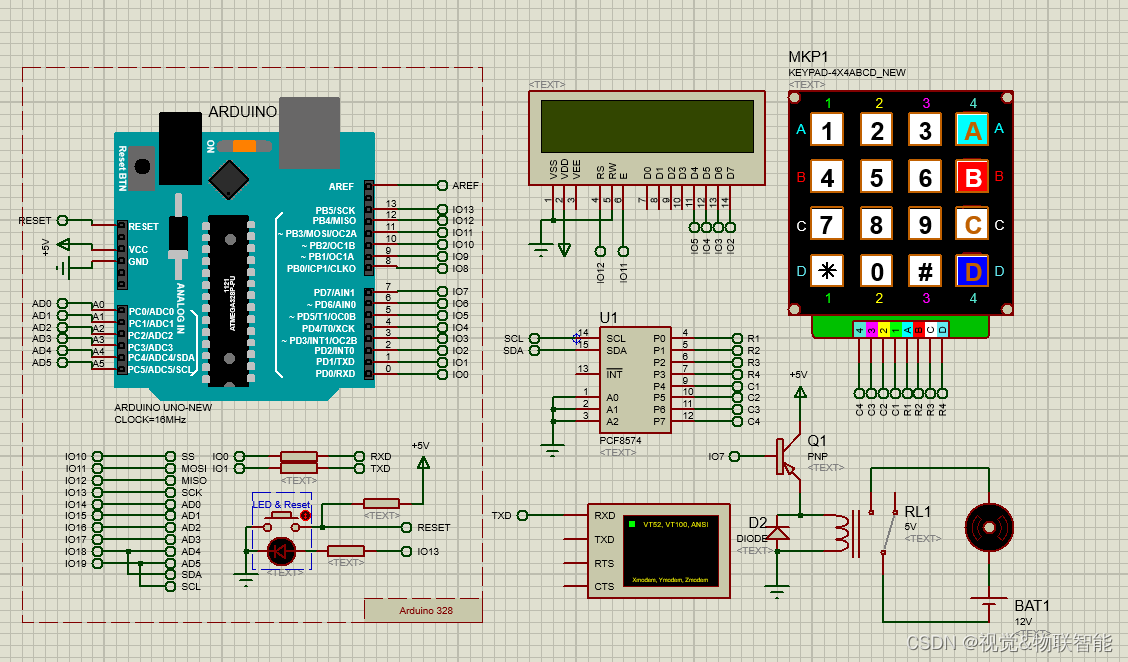Click the "Arduino 328" label box
The height and width of the screenshot is (662, 1128).
click(x=424, y=610)
